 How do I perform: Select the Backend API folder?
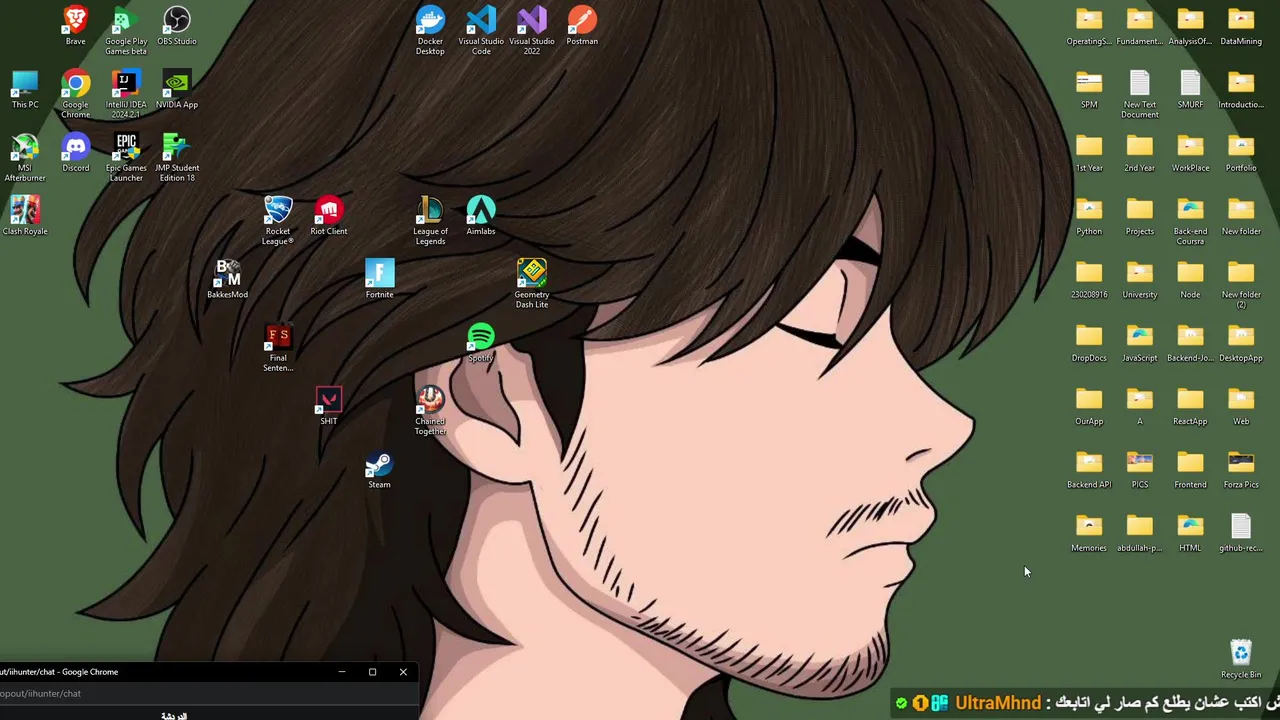[x=1089, y=468]
